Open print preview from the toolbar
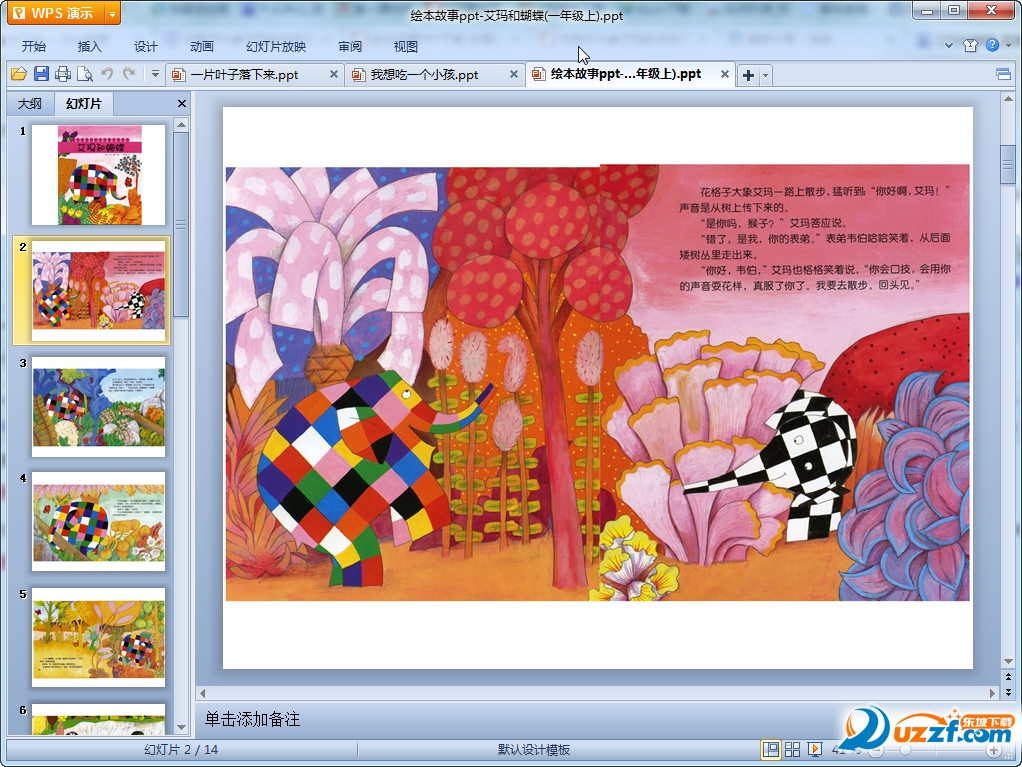 85,74
